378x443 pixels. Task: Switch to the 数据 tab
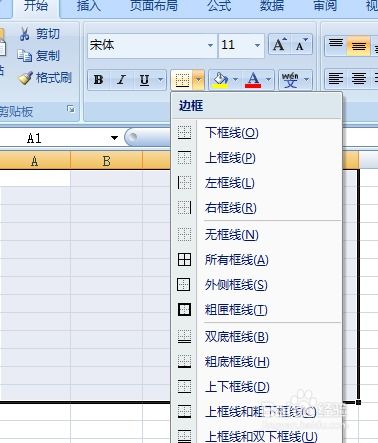coord(272,6)
